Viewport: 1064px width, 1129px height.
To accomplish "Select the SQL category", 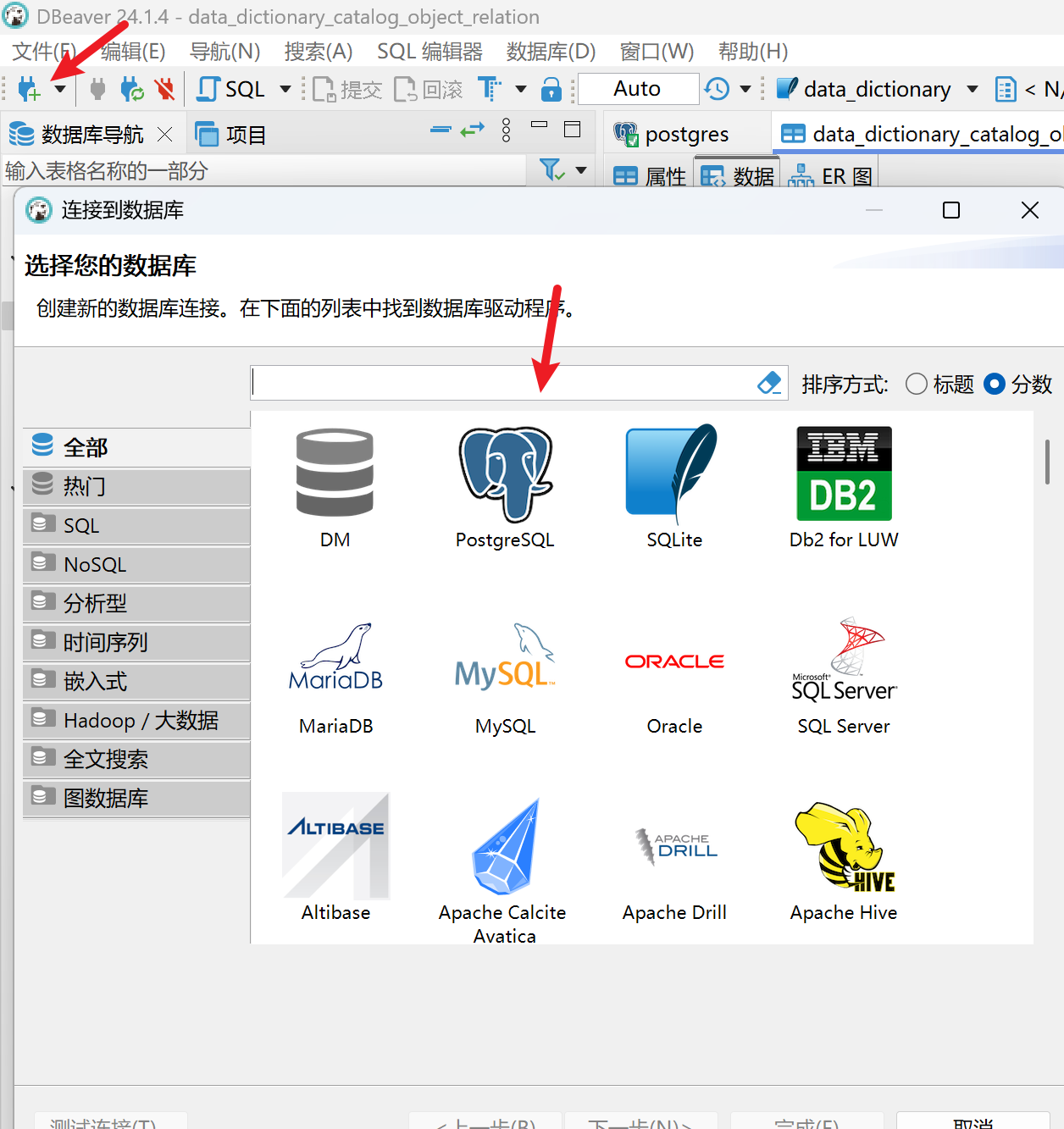I will [x=136, y=525].
